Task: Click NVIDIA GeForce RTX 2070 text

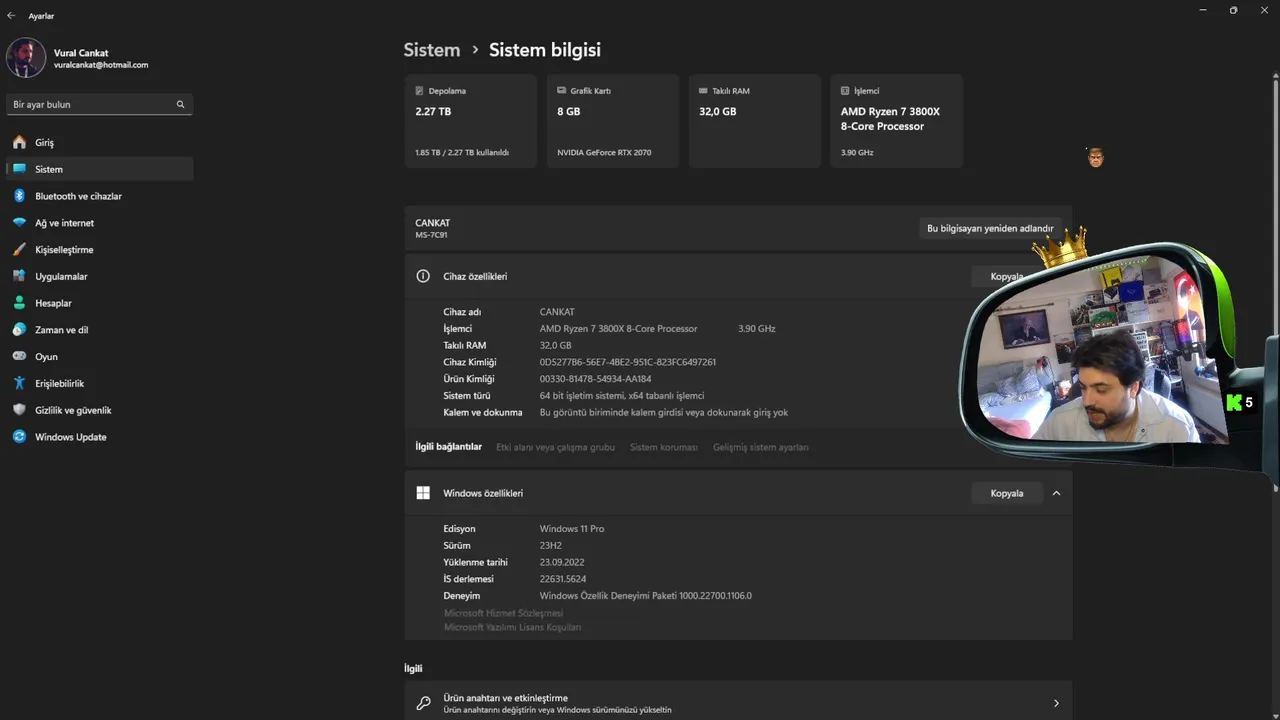Action: tap(604, 153)
